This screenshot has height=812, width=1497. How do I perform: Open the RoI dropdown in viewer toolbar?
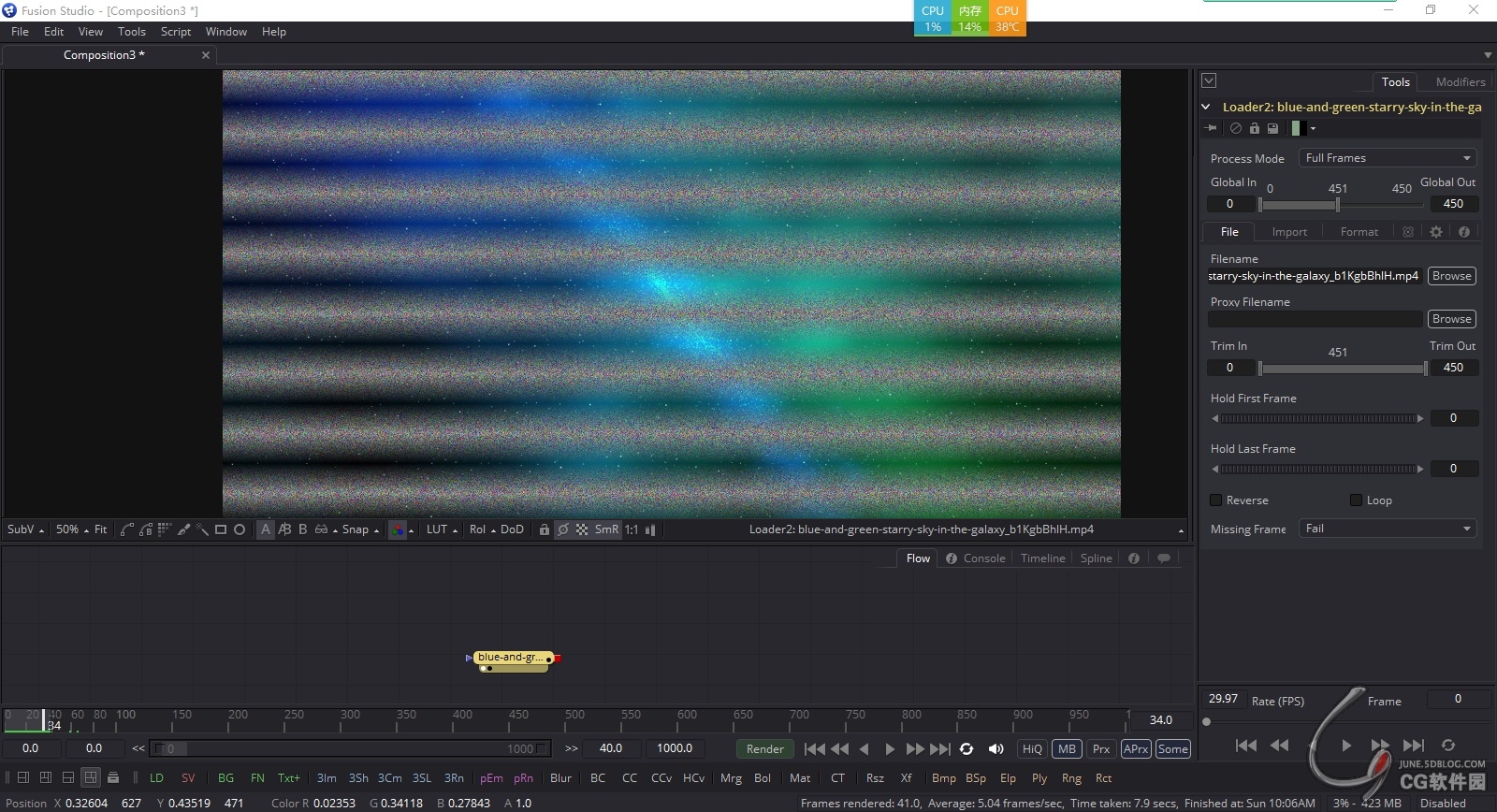click(482, 529)
